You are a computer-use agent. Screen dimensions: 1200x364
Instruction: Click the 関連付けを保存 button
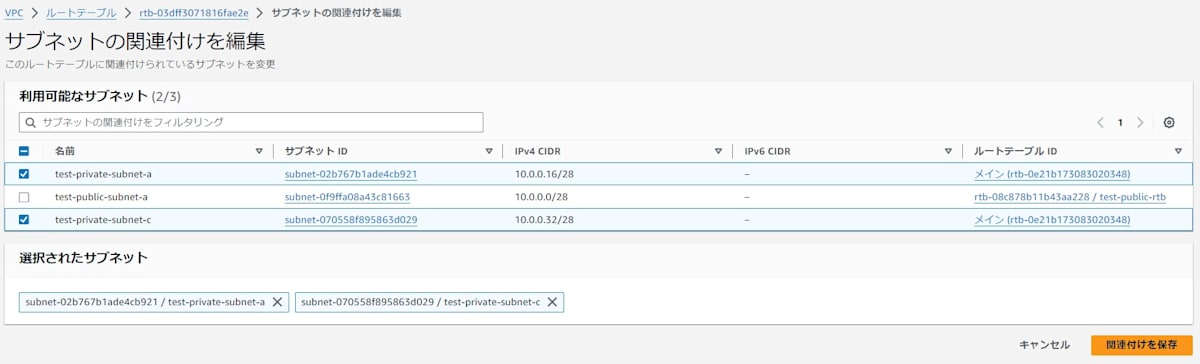click(x=1141, y=345)
